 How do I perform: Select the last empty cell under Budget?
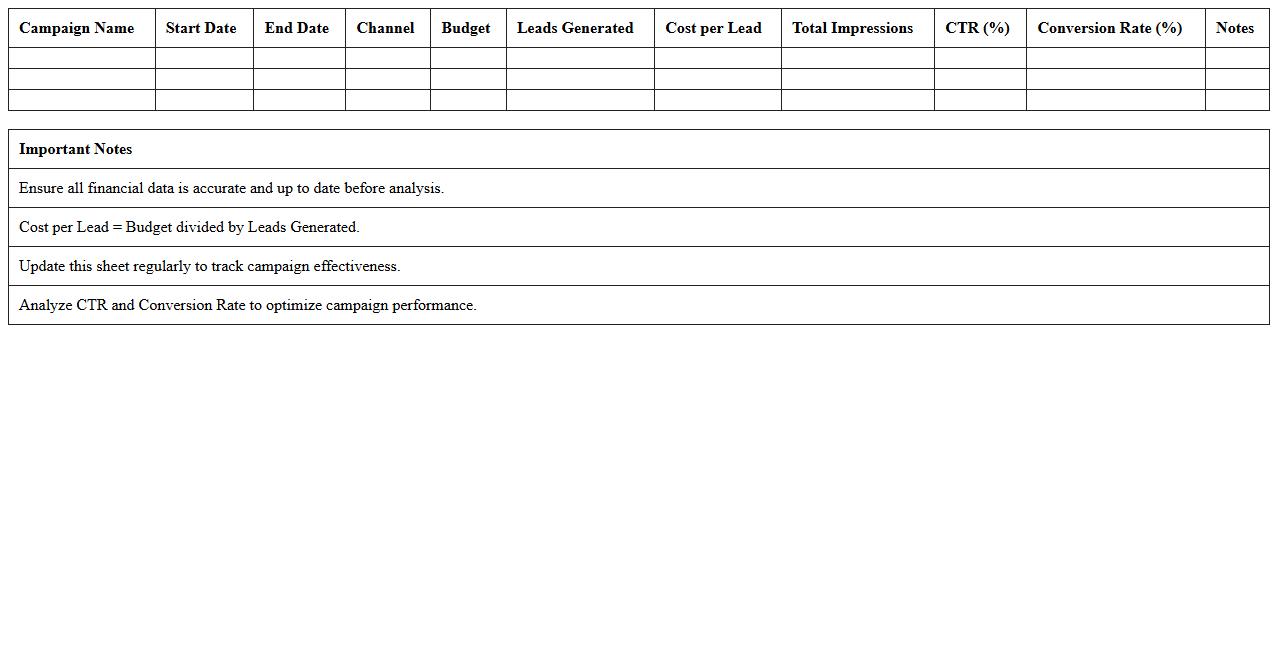coord(468,100)
